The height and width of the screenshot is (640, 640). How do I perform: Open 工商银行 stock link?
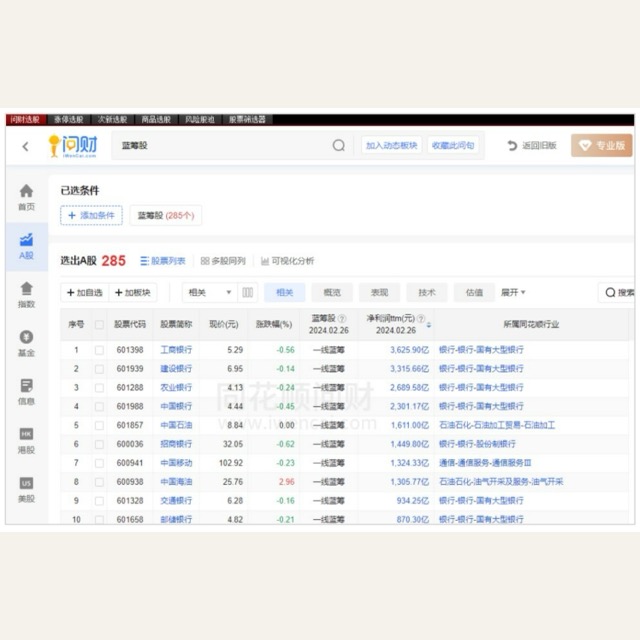[176, 350]
